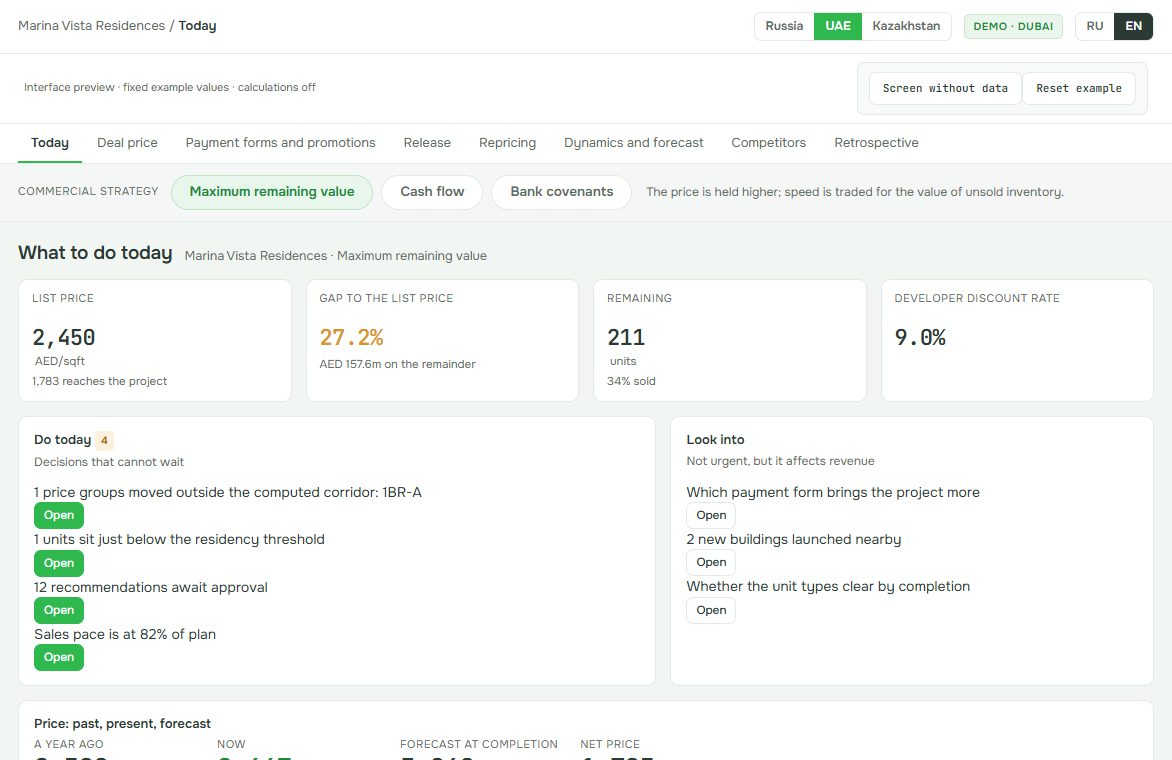Open the payment form comparison item

pyautogui.click(x=711, y=516)
